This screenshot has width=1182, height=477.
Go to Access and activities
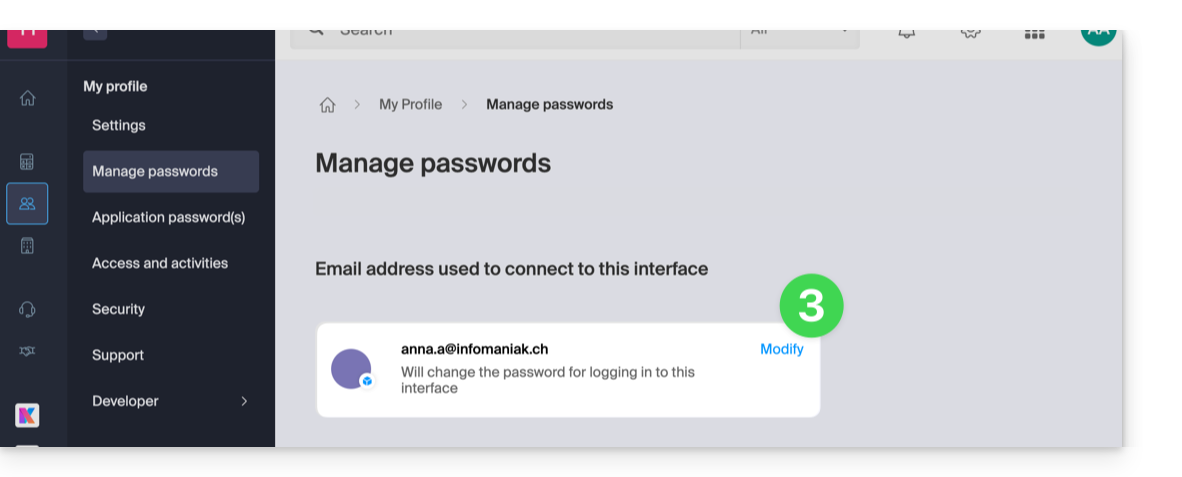(x=160, y=263)
